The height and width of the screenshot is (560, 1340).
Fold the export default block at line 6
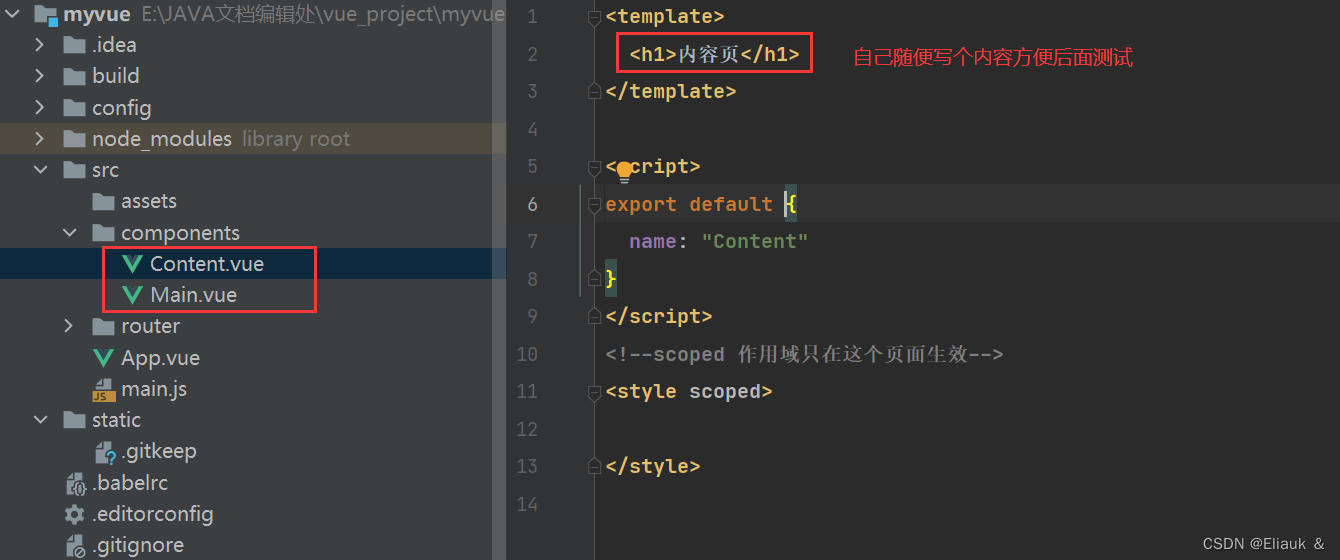(595, 204)
